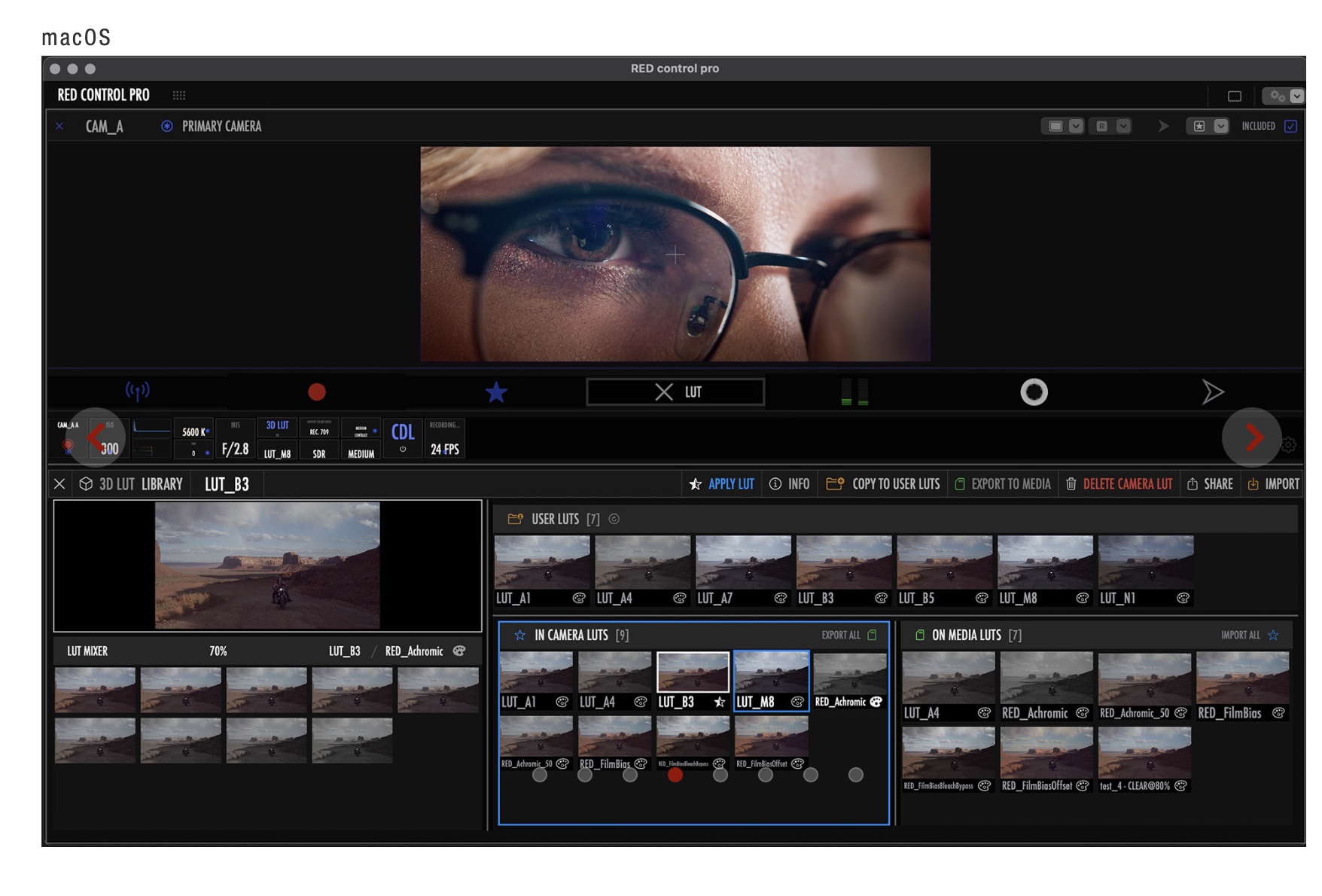Click the red page indicator dot
Image resolution: width=1322 pixels, height=896 pixels.
click(x=675, y=775)
